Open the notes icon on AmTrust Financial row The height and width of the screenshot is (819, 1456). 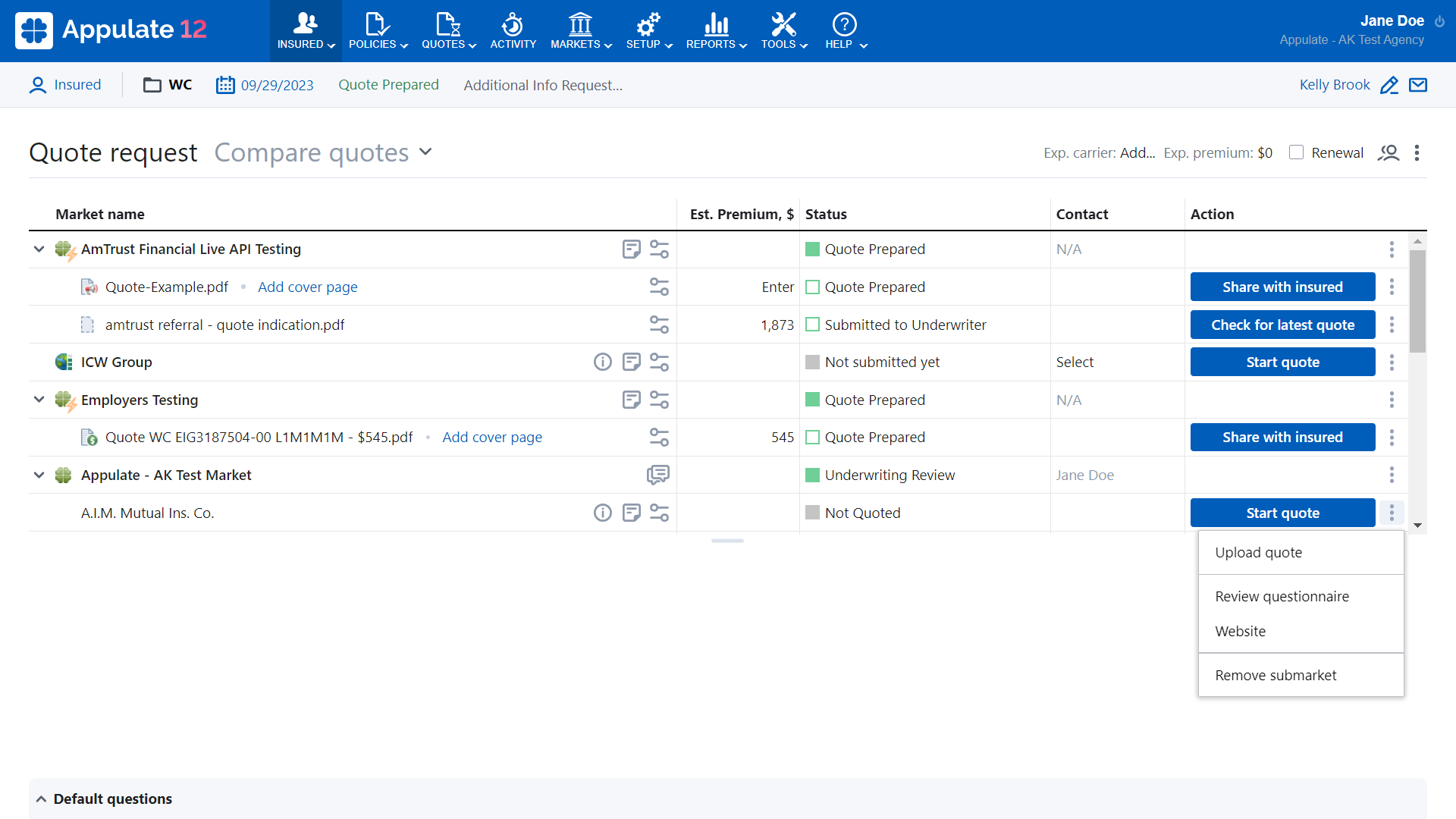click(631, 249)
